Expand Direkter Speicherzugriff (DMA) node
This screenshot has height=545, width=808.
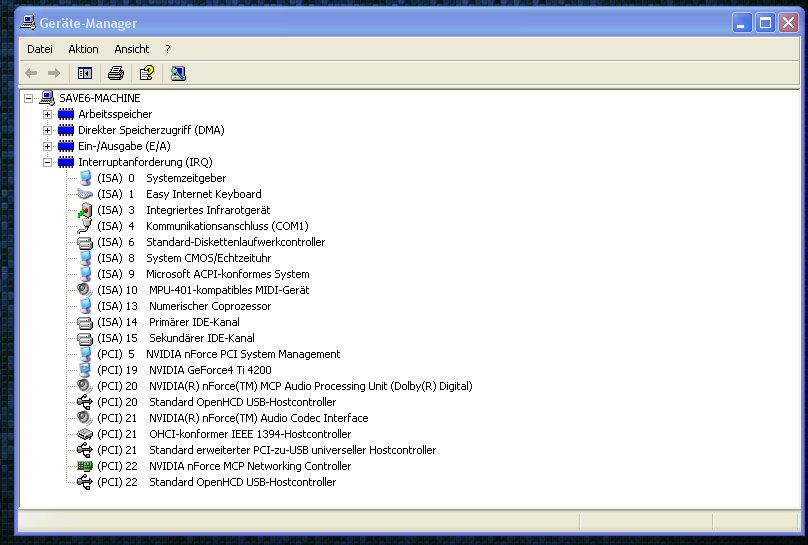click(x=47, y=130)
